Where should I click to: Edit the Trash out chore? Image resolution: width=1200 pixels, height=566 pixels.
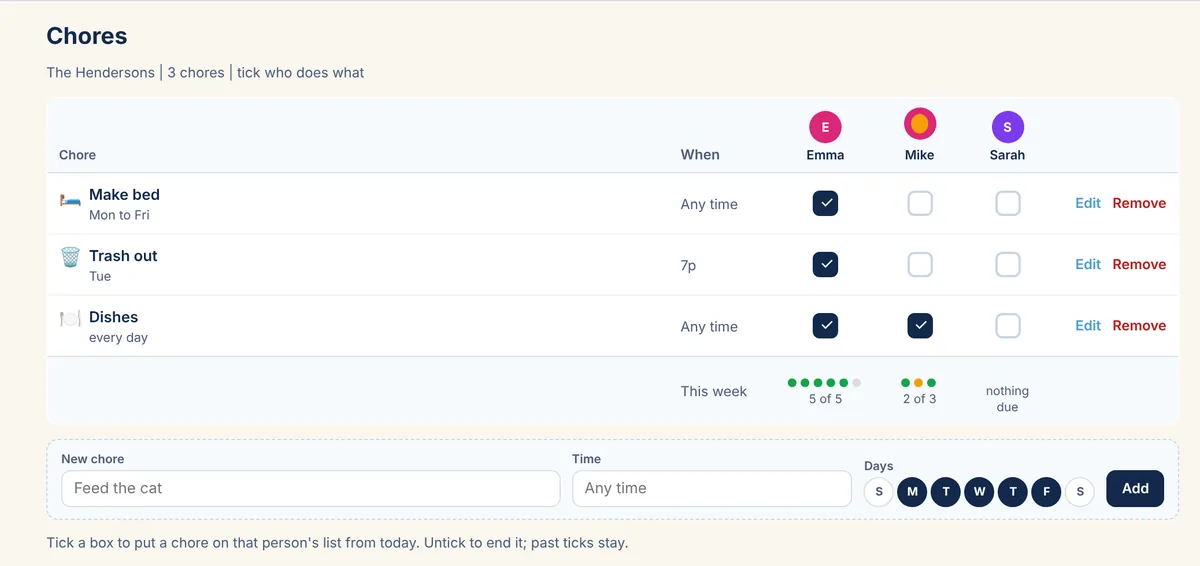pos(1088,264)
